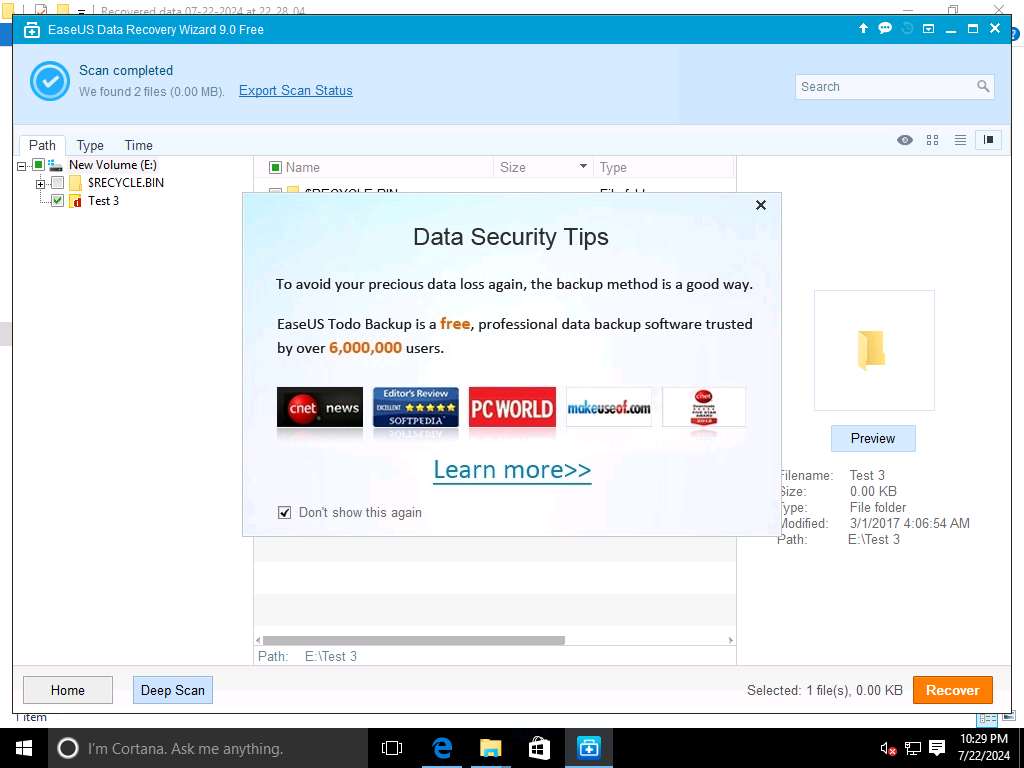This screenshot has height=768, width=1024.
Task: Switch to thumbnail grid view
Action: [933, 140]
